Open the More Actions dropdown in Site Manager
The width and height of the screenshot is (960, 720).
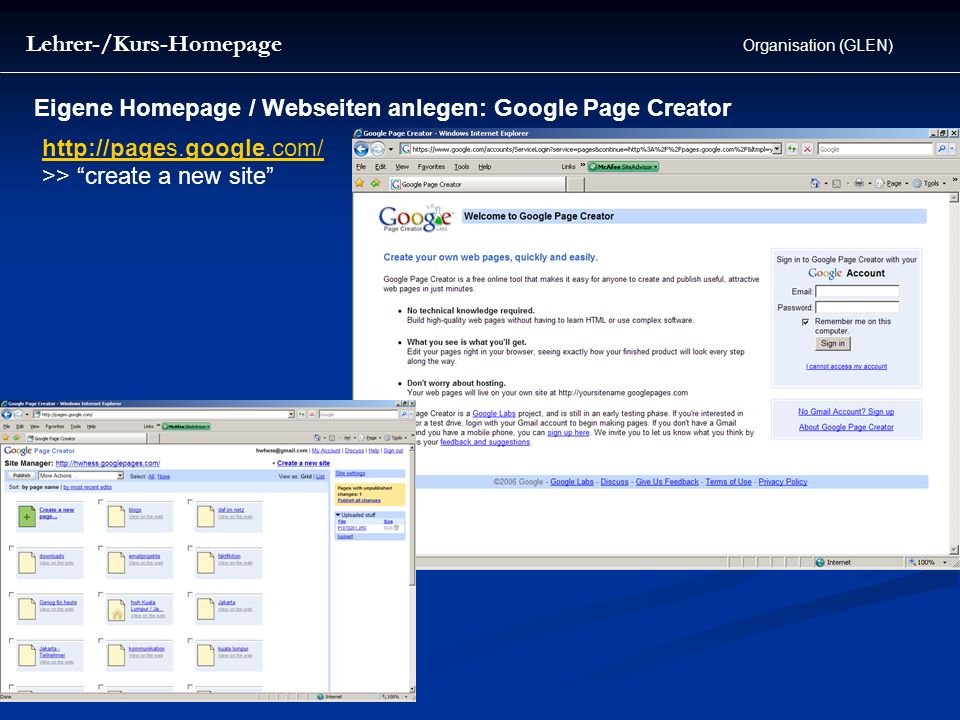81,476
